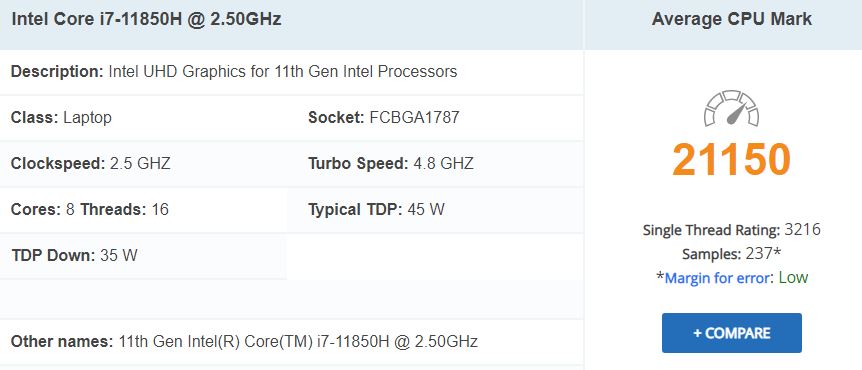Viewport: 862px width, 370px height.
Task: Click the Clockspeed 2.5 GHZ entry
Action: [x=91, y=163]
